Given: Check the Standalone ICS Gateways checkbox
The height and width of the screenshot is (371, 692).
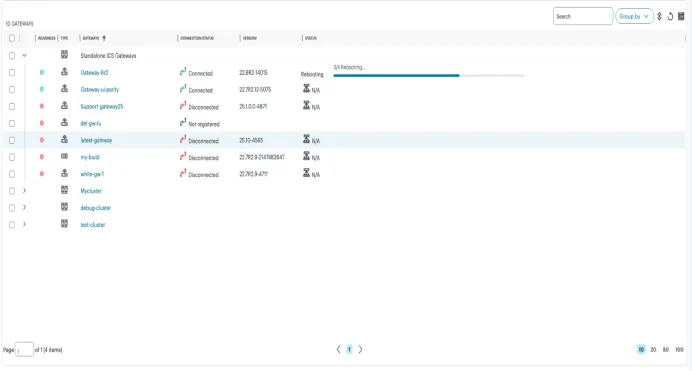Looking at the screenshot, I should pyautogui.click(x=12, y=56).
